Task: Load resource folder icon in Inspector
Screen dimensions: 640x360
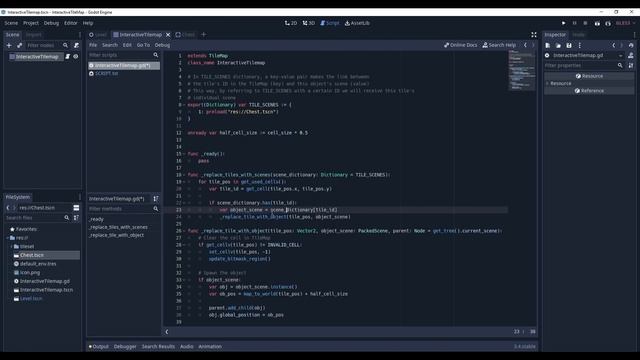Action: coord(558,45)
